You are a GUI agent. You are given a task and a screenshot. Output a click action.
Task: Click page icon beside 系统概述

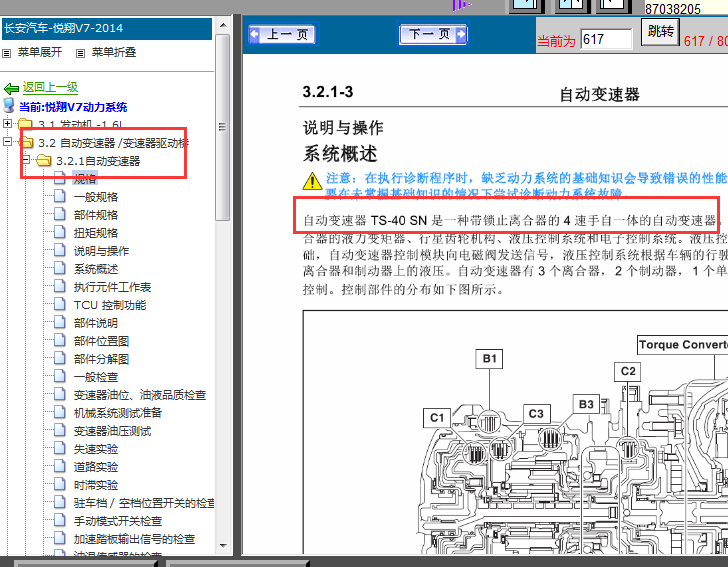coord(60,267)
